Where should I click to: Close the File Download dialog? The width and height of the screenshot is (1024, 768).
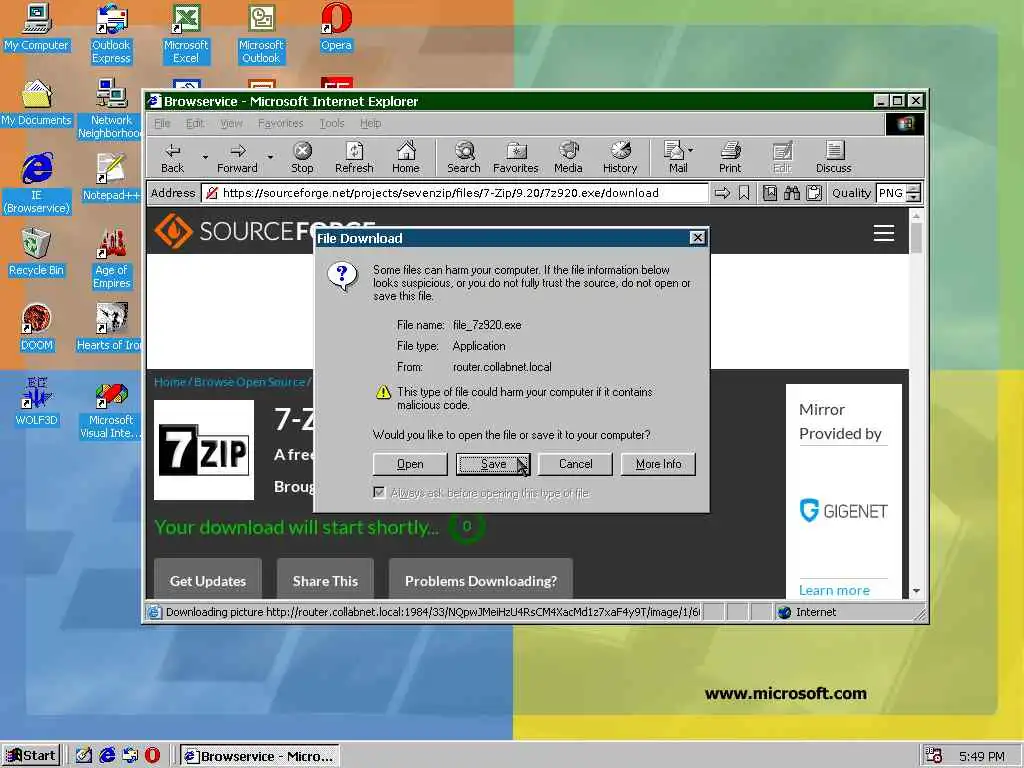[x=697, y=238]
